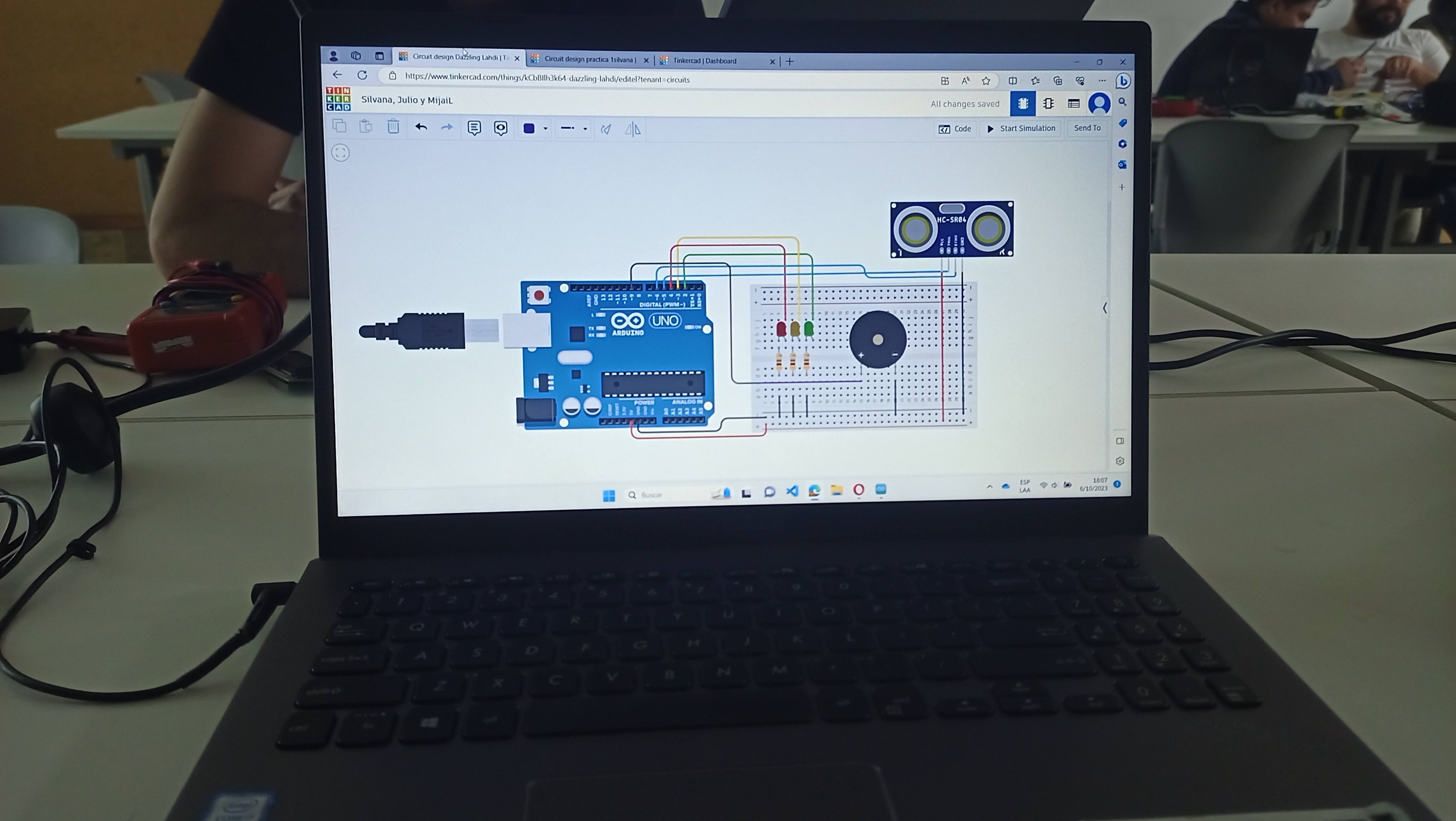This screenshot has width=1456, height=821.
Task: Select the HC-SR04 ultrasonic sensor
Action: [952, 229]
